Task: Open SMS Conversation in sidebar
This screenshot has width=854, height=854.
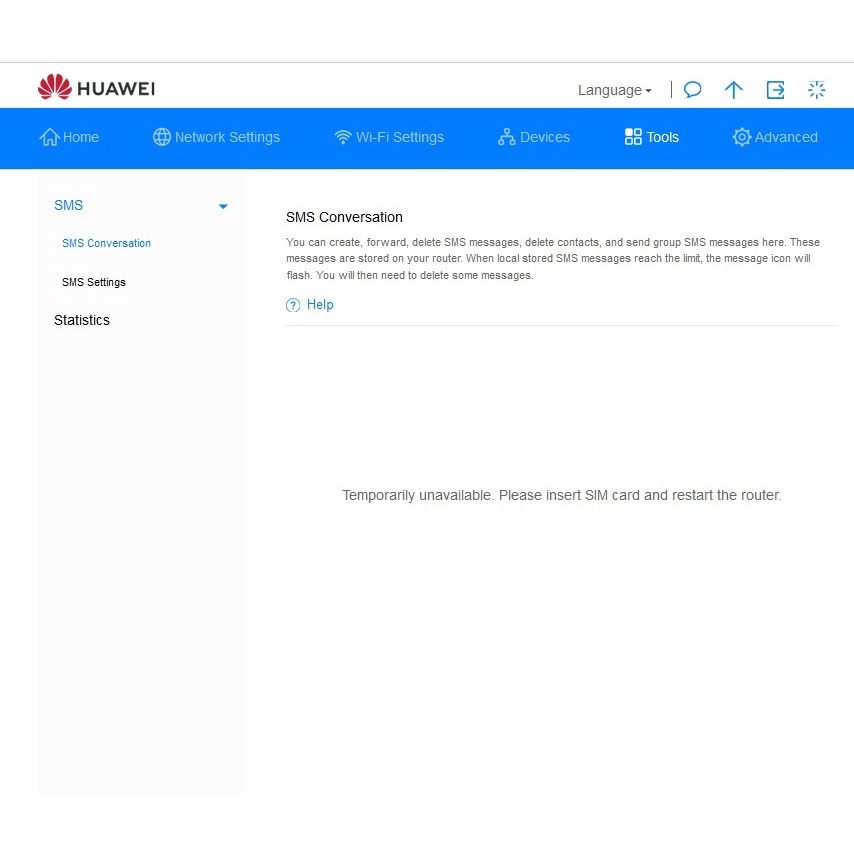Action: [106, 243]
